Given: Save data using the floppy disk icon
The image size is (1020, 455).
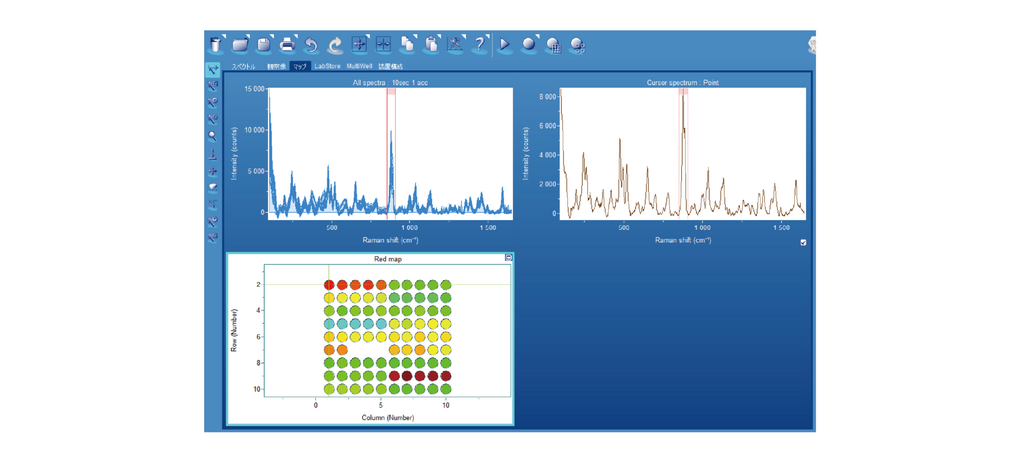Looking at the screenshot, I should click(x=264, y=45).
